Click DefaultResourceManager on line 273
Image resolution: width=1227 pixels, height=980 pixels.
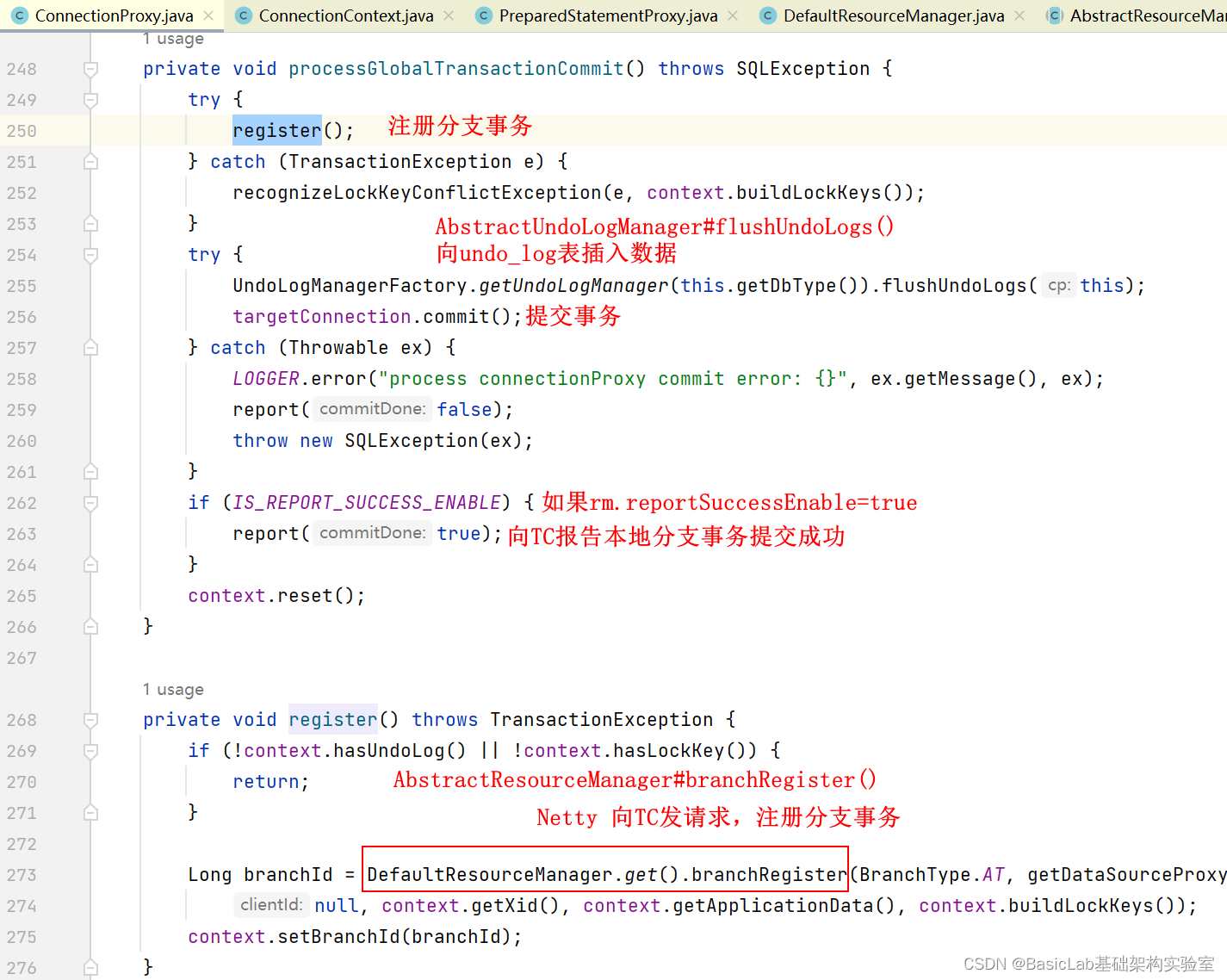(490, 875)
